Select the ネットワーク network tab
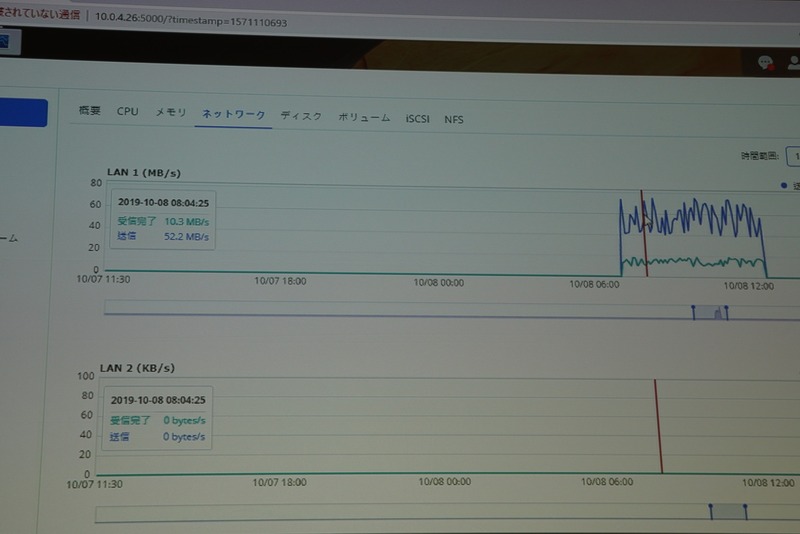Screen dimensions: 800x534 [x=233, y=114]
